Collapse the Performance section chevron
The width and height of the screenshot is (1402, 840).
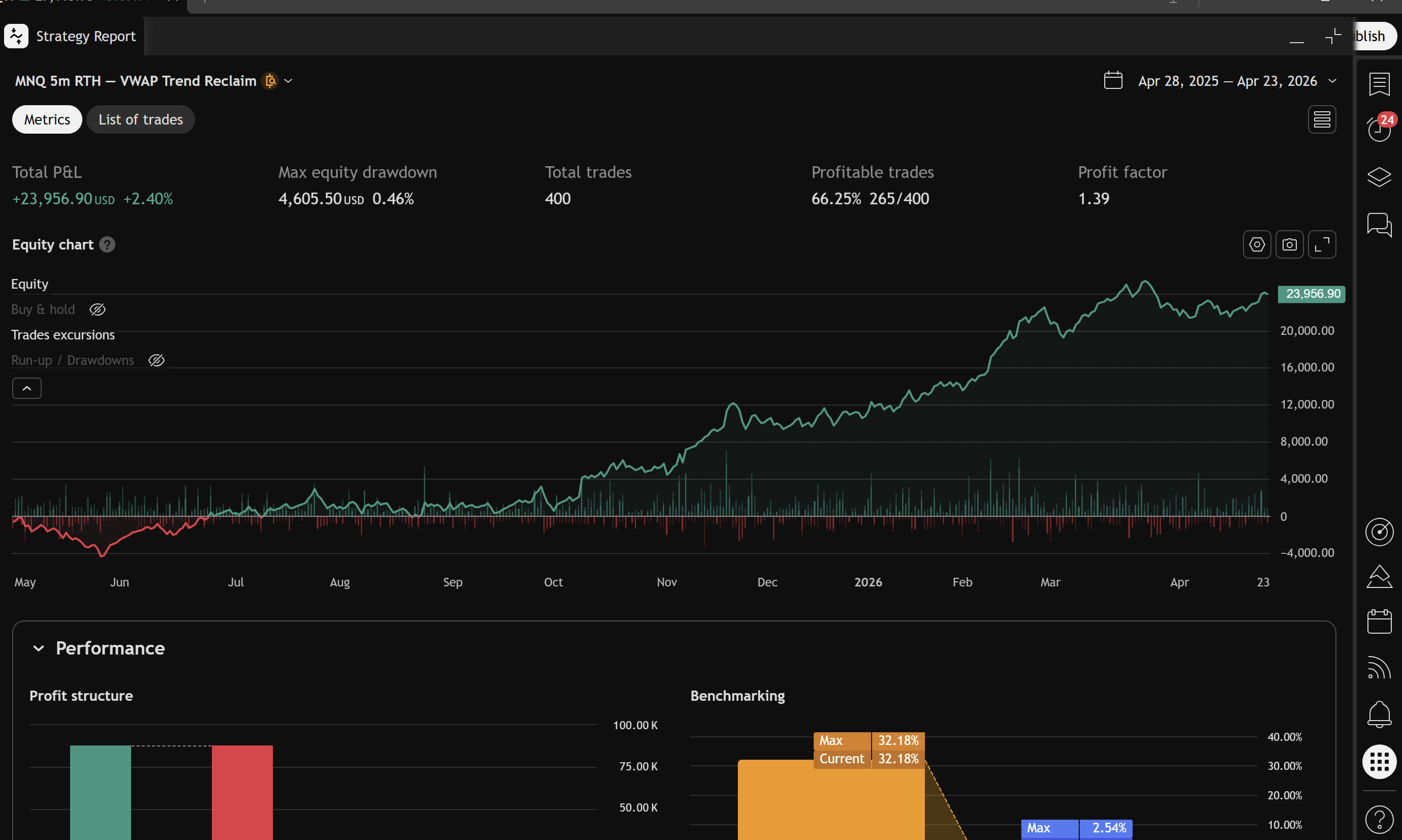[x=39, y=649]
